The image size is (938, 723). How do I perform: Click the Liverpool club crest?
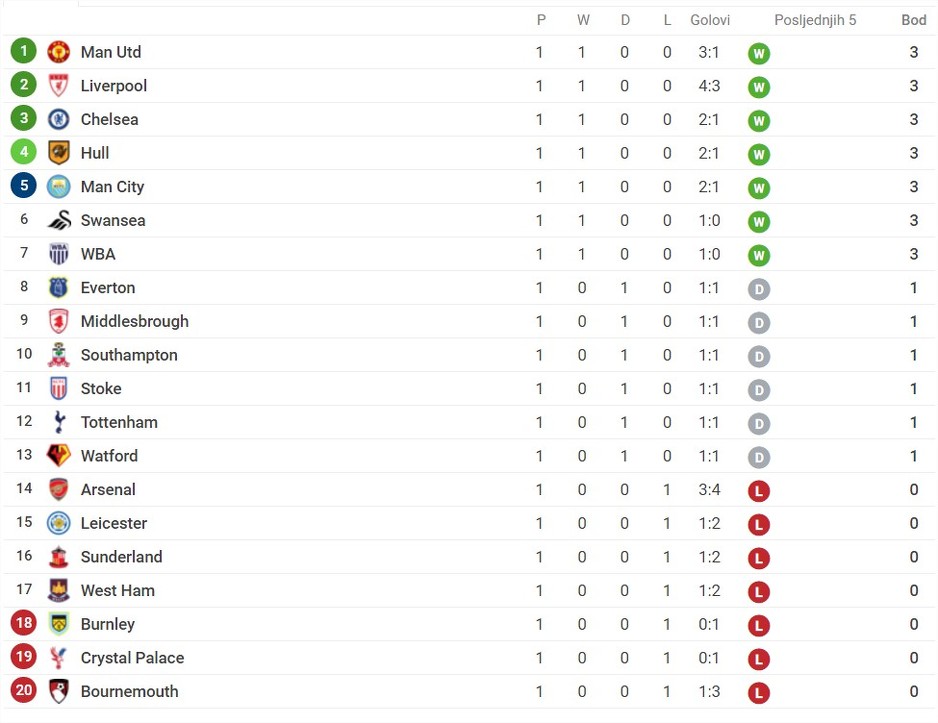[x=59, y=86]
